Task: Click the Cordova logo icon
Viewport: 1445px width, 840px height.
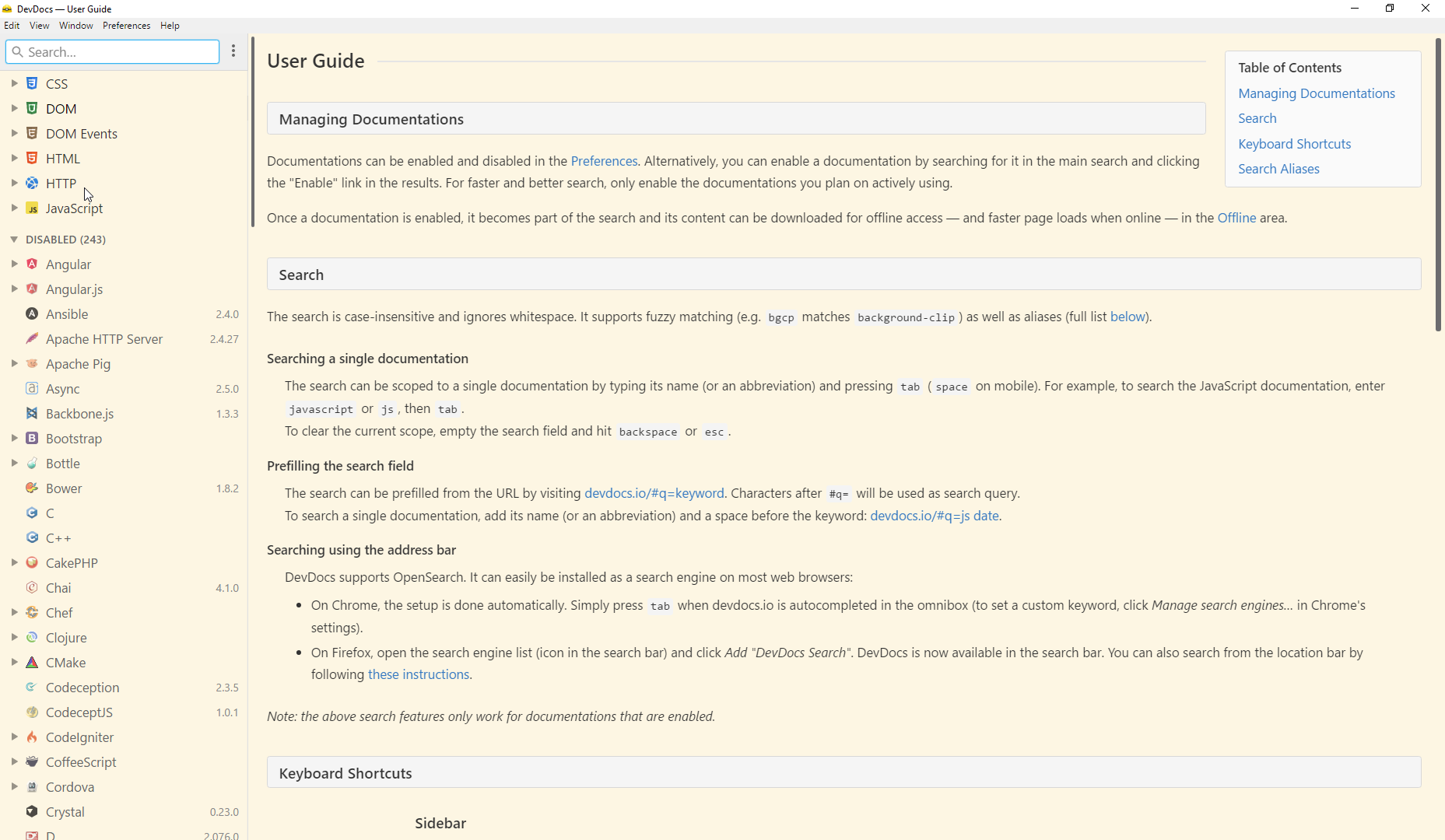Action: (32, 786)
